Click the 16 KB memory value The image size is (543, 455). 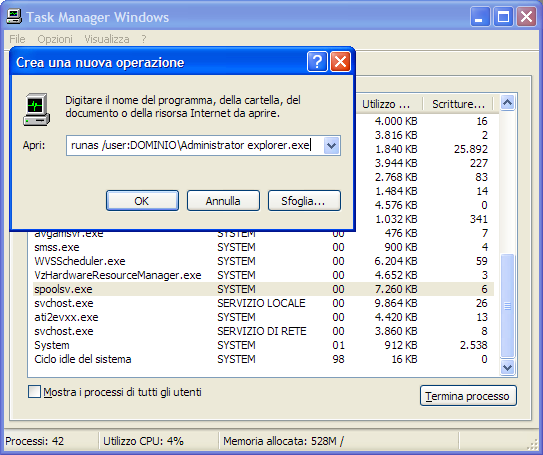click(x=404, y=359)
